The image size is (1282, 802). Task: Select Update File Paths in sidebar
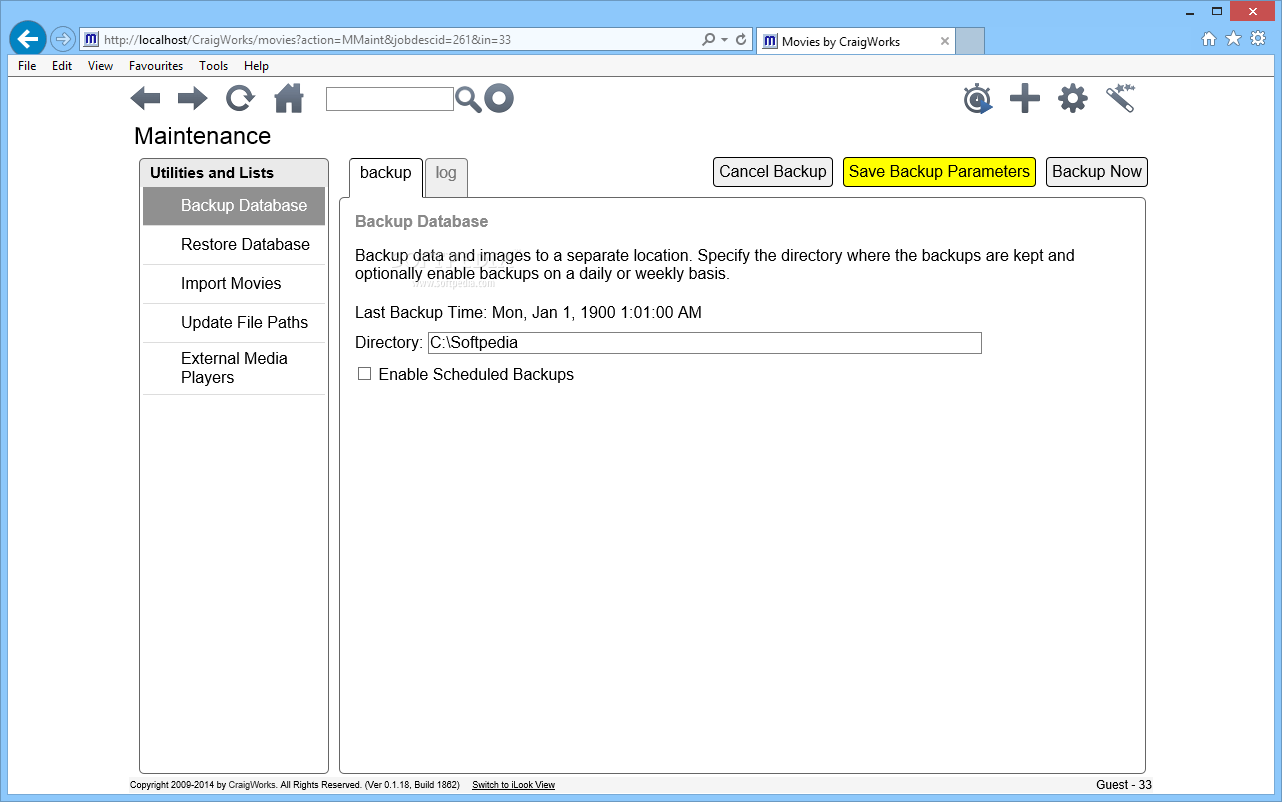[x=234, y=323]
